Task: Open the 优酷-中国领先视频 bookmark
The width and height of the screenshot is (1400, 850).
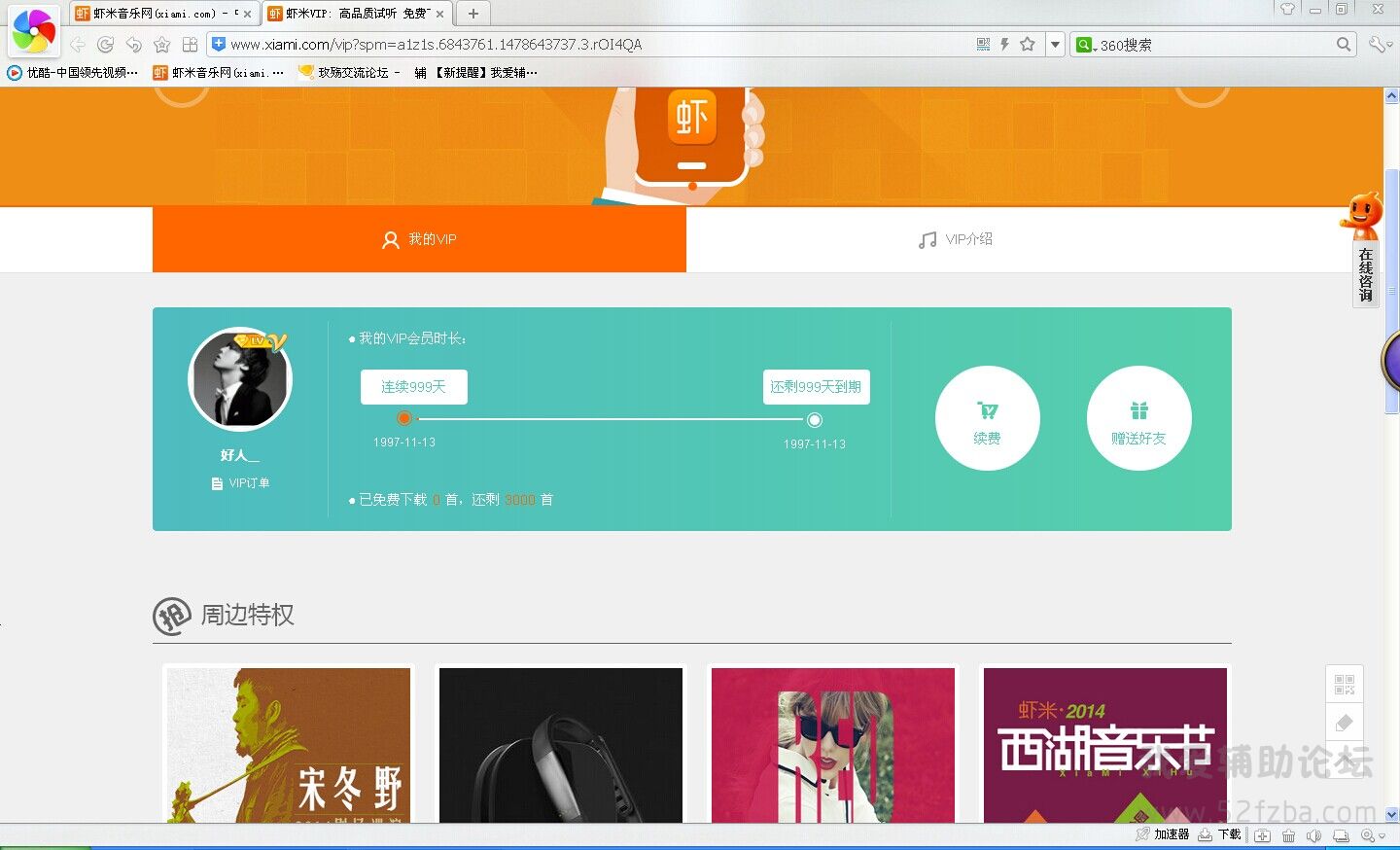Action: pos(73,73)
